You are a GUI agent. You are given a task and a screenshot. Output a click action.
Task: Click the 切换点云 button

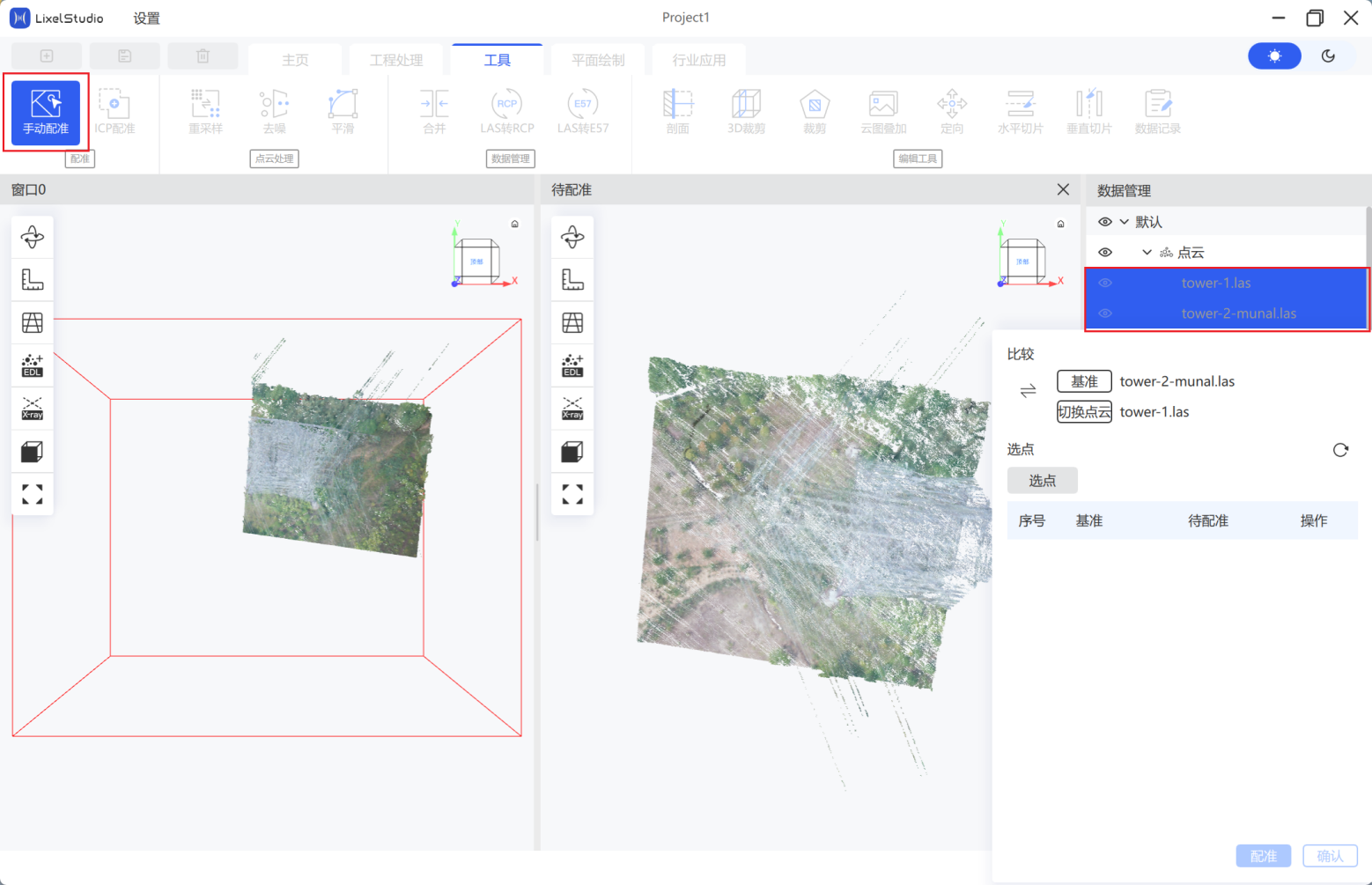1084,412
